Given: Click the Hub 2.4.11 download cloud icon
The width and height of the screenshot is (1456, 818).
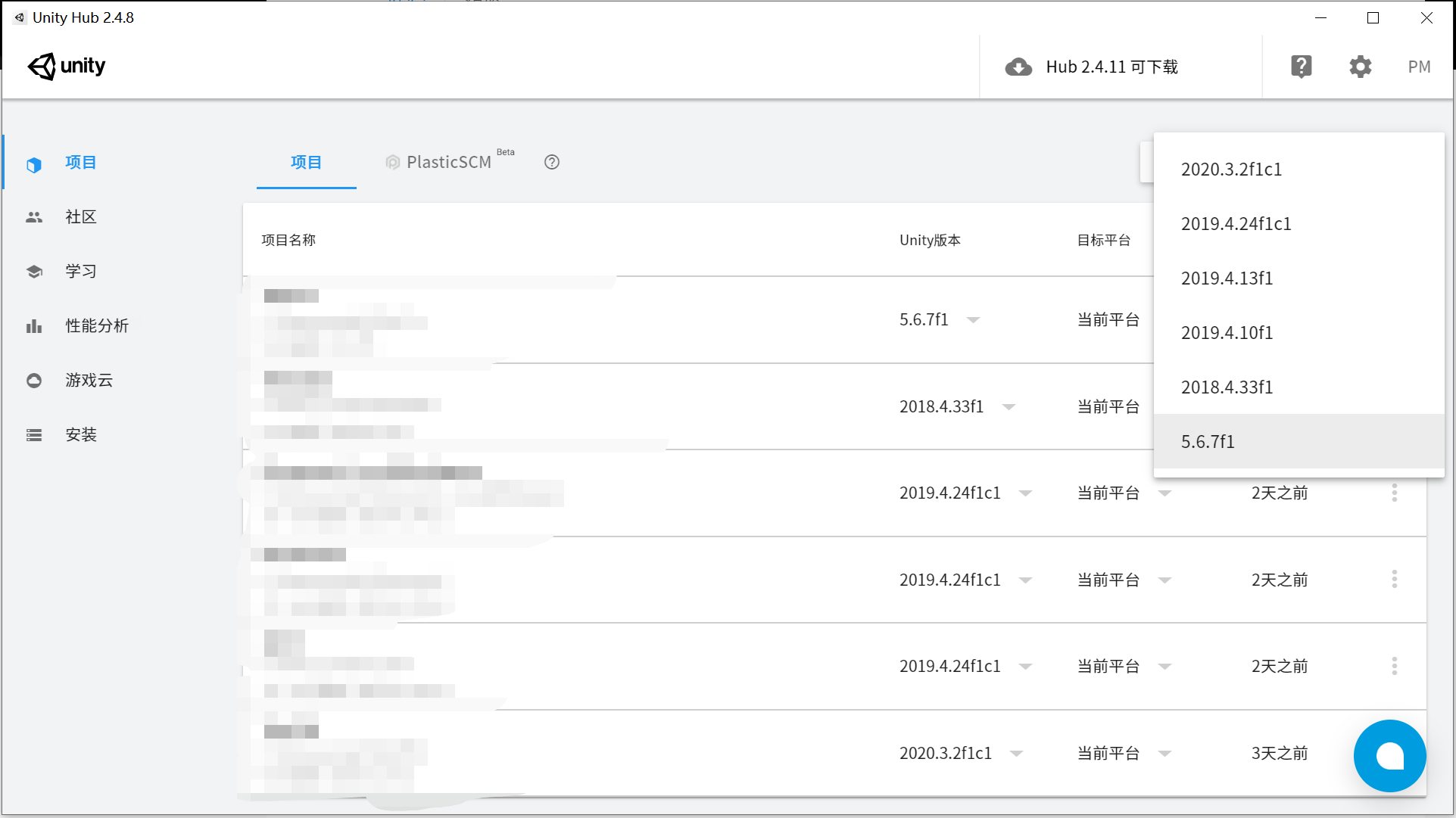Looking at the screenshot, I should click(1018, 67).
